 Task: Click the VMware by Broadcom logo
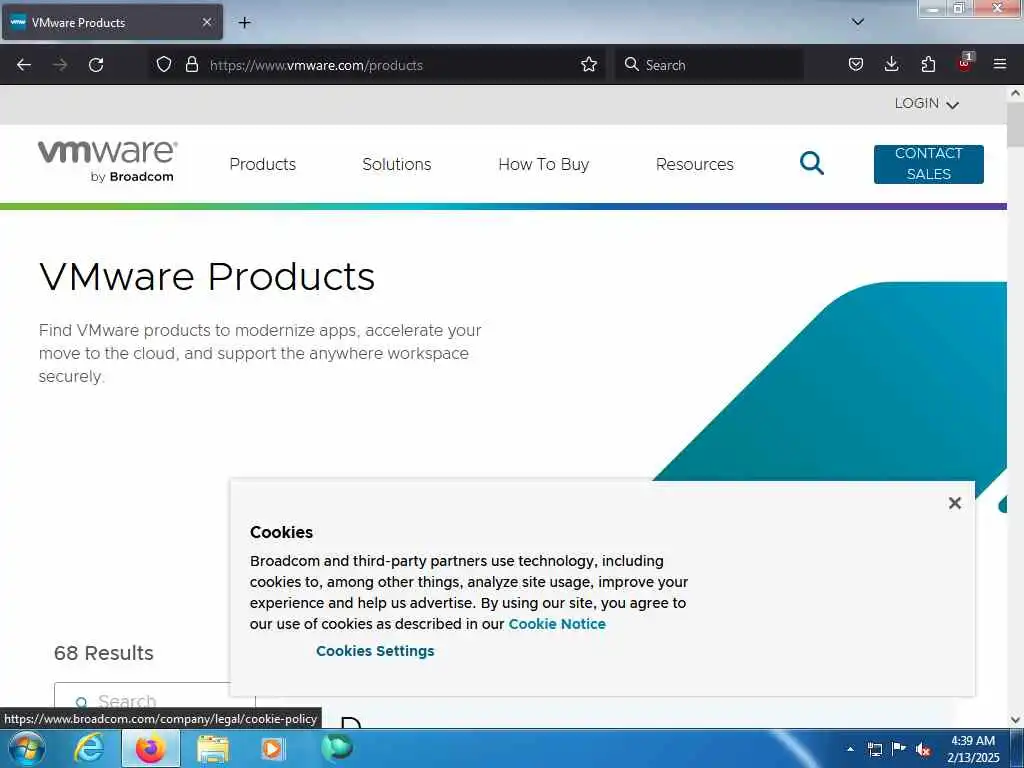[108, 161]
